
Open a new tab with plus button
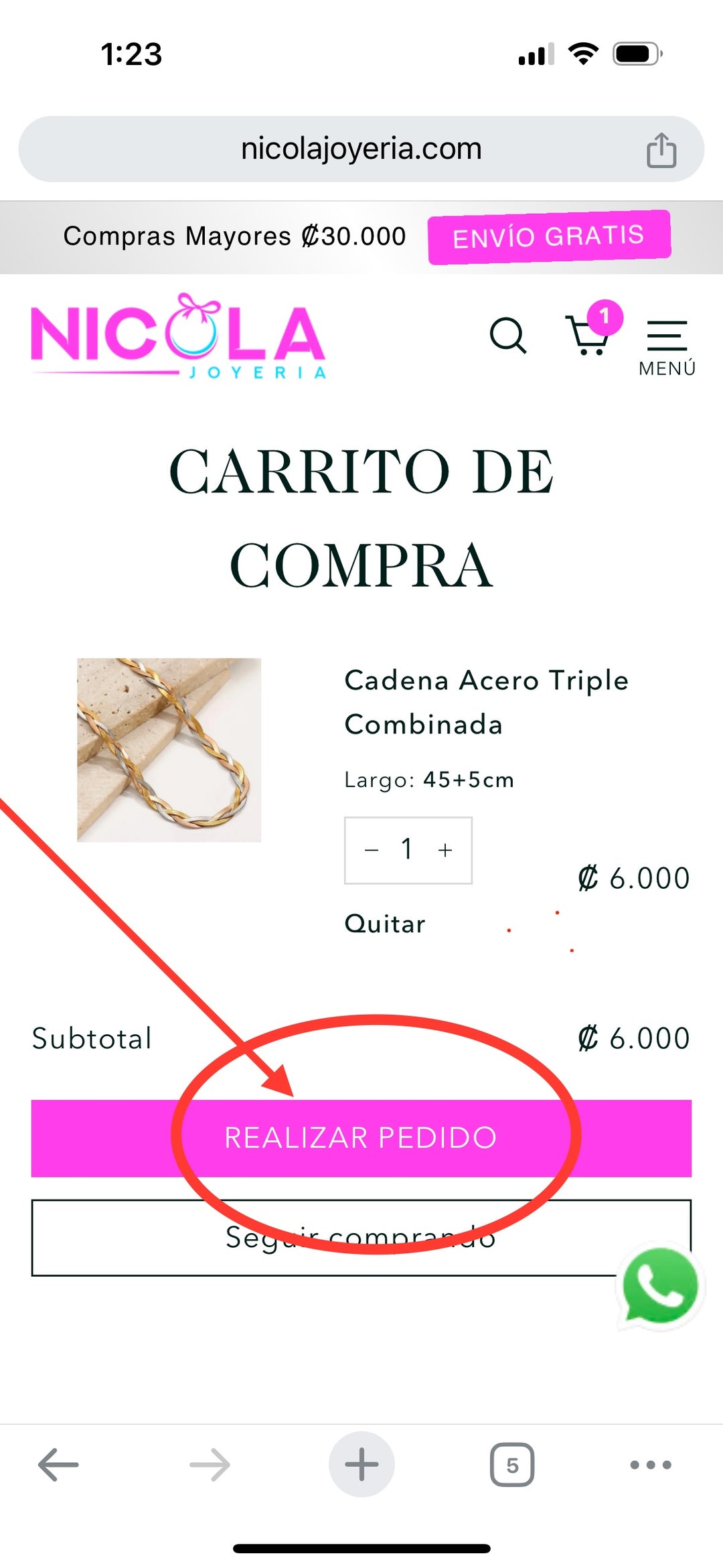(x=361, y=1464)
